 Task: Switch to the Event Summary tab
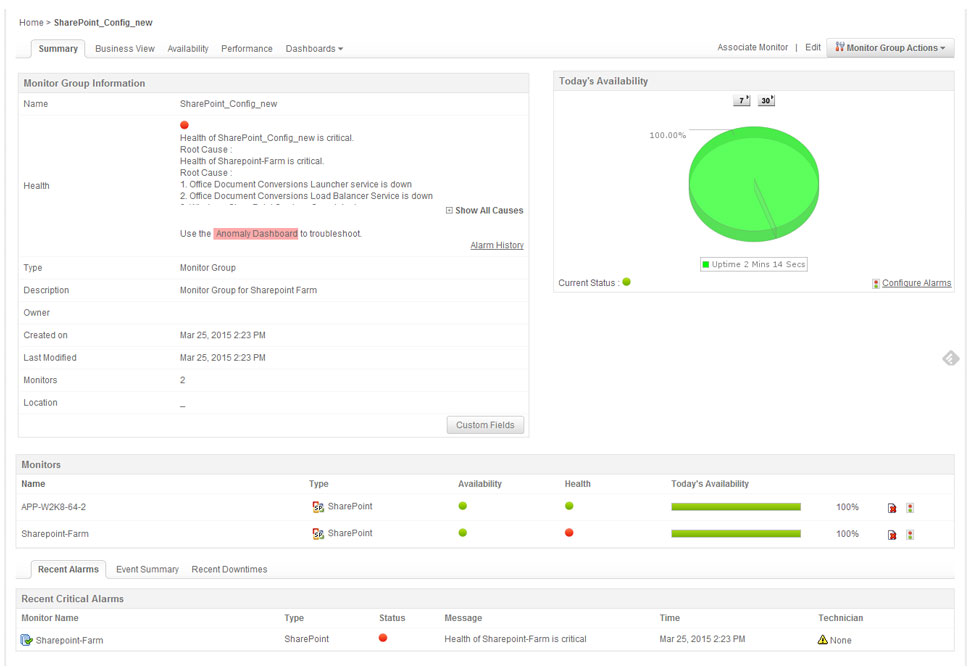(147, 569)
